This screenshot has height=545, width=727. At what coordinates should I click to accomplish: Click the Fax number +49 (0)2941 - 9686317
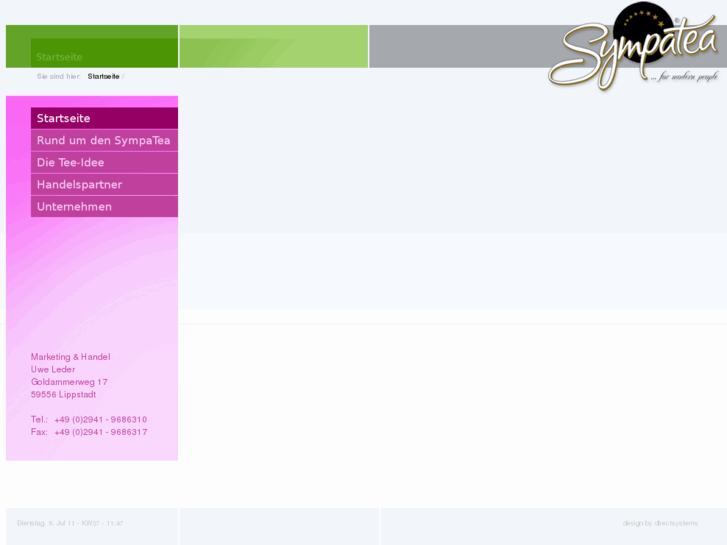(101, 432)
